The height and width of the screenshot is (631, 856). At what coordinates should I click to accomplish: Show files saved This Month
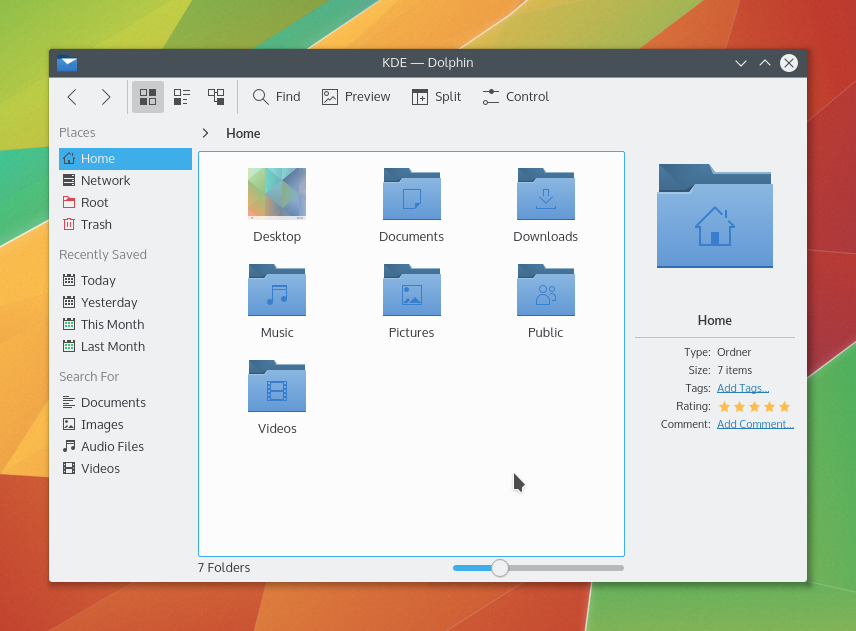coord(112,325)
